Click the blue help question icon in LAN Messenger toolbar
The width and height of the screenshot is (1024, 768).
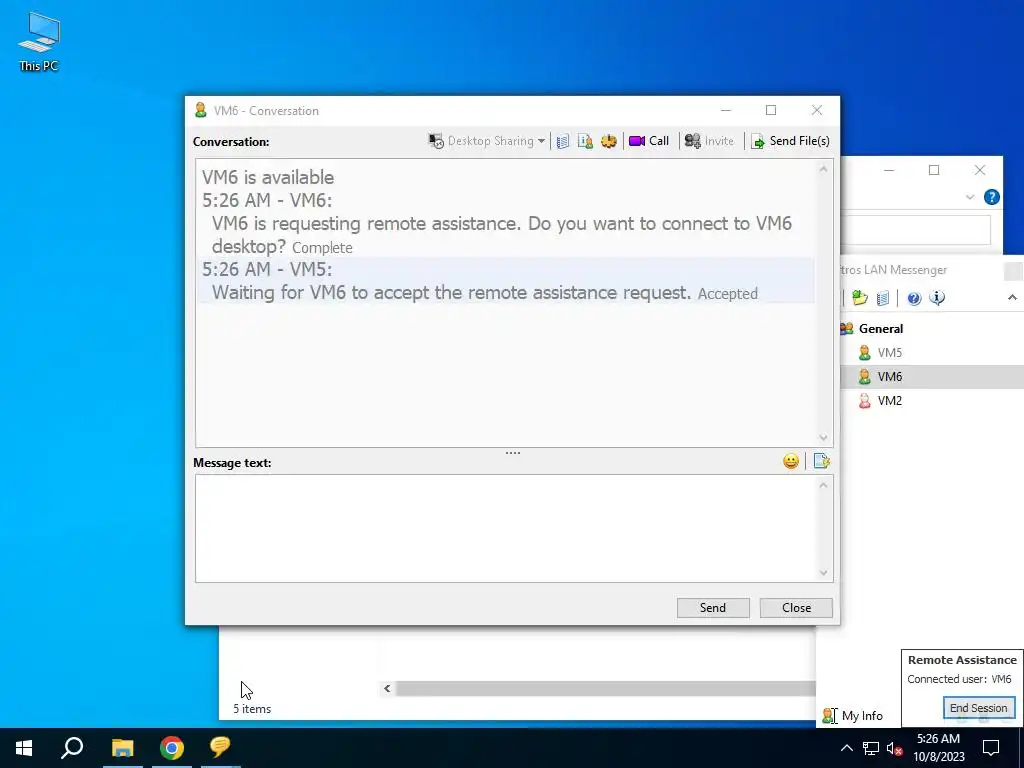click(x=914, y=298)
